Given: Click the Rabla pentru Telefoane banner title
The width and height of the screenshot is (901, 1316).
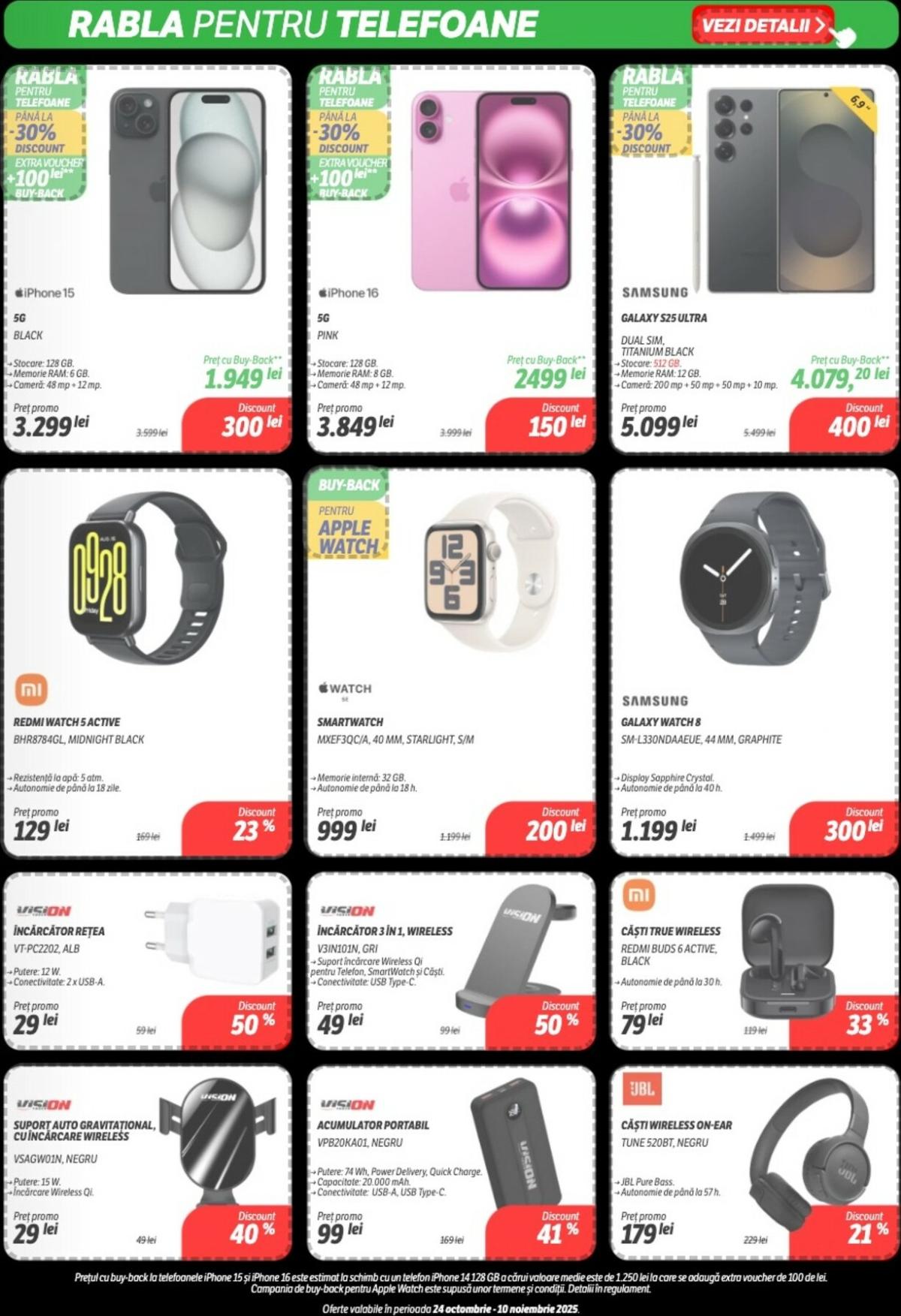Looking at the screenshot, I should [303, 25].
